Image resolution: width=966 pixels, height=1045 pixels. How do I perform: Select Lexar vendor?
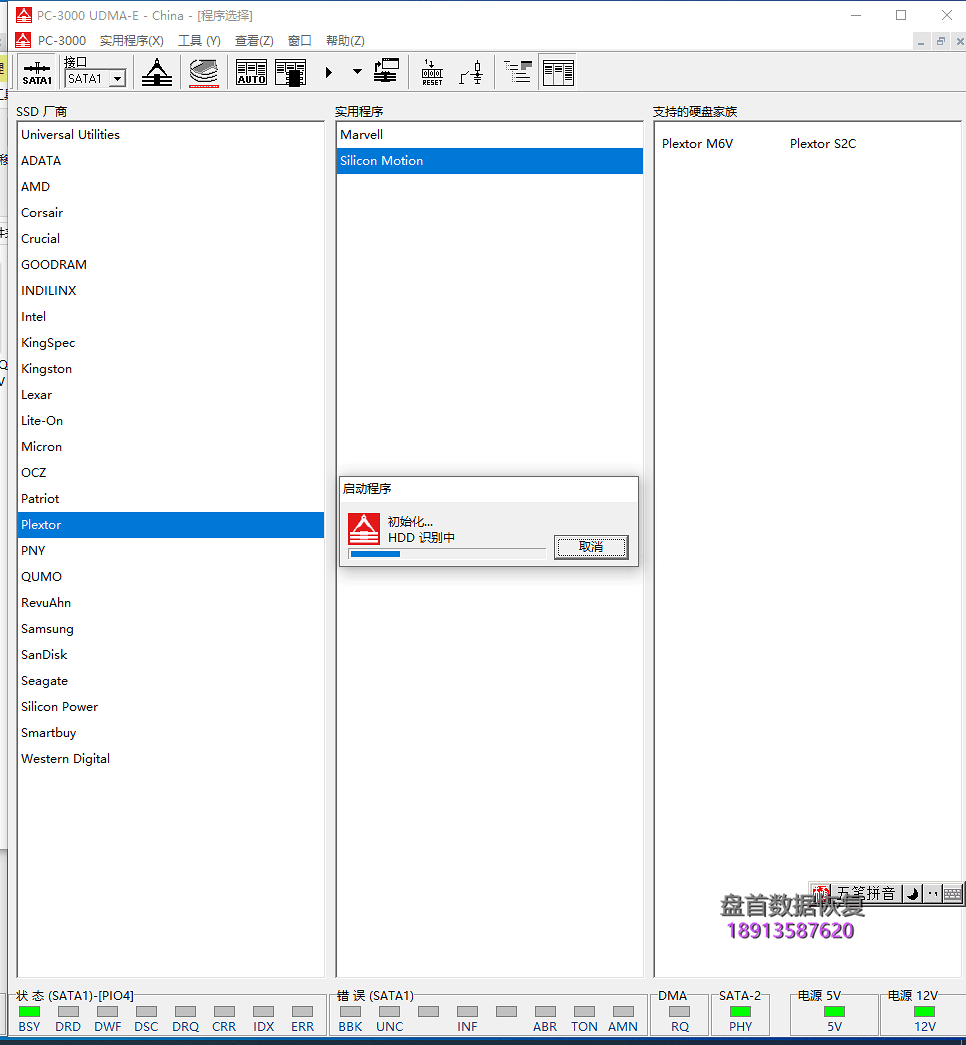(171, 395)
